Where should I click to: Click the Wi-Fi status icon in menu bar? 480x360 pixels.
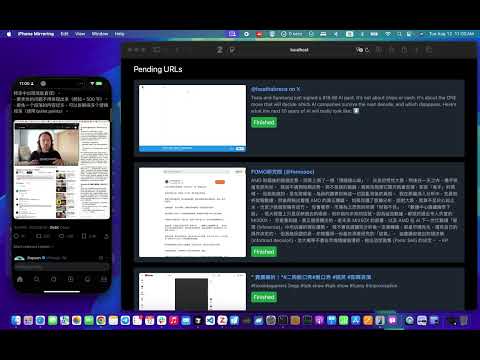(x=388, y=34)
